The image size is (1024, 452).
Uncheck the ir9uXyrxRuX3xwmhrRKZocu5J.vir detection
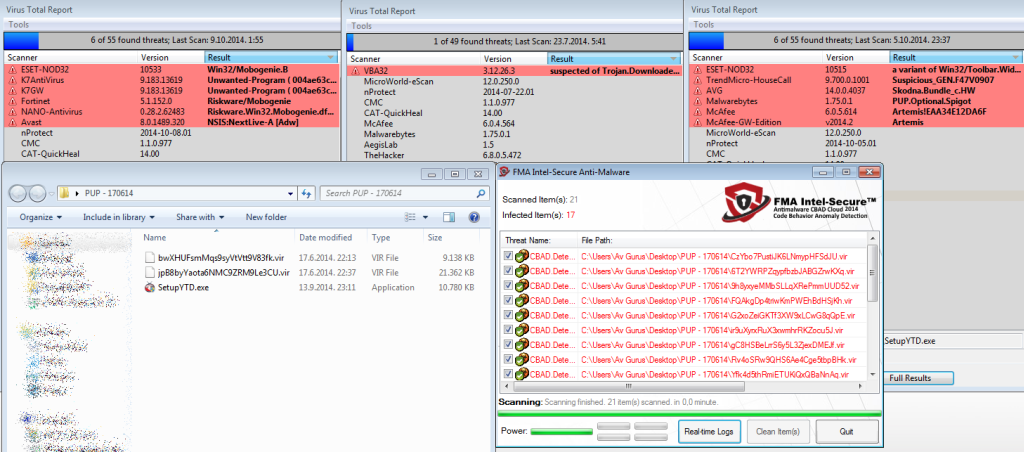point(509,330)
